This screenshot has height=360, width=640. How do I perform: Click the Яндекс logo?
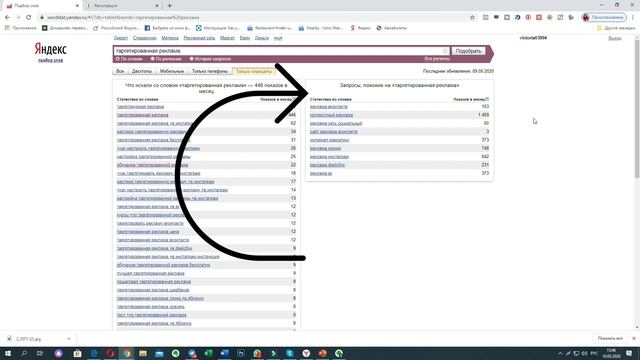(x=50, y=49)
